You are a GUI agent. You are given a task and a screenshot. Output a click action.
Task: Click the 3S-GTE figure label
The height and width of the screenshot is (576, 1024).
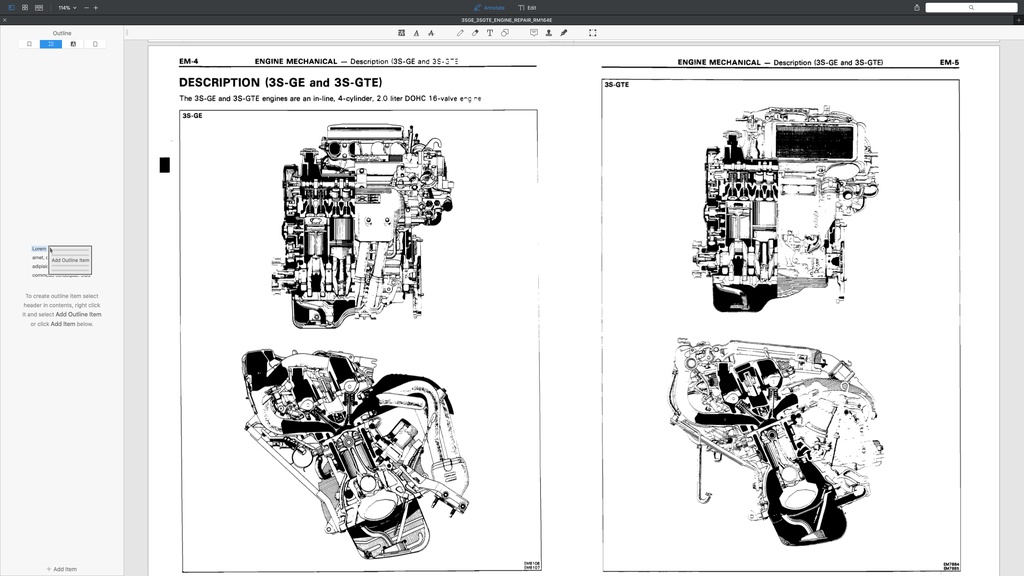pos(616,85)
